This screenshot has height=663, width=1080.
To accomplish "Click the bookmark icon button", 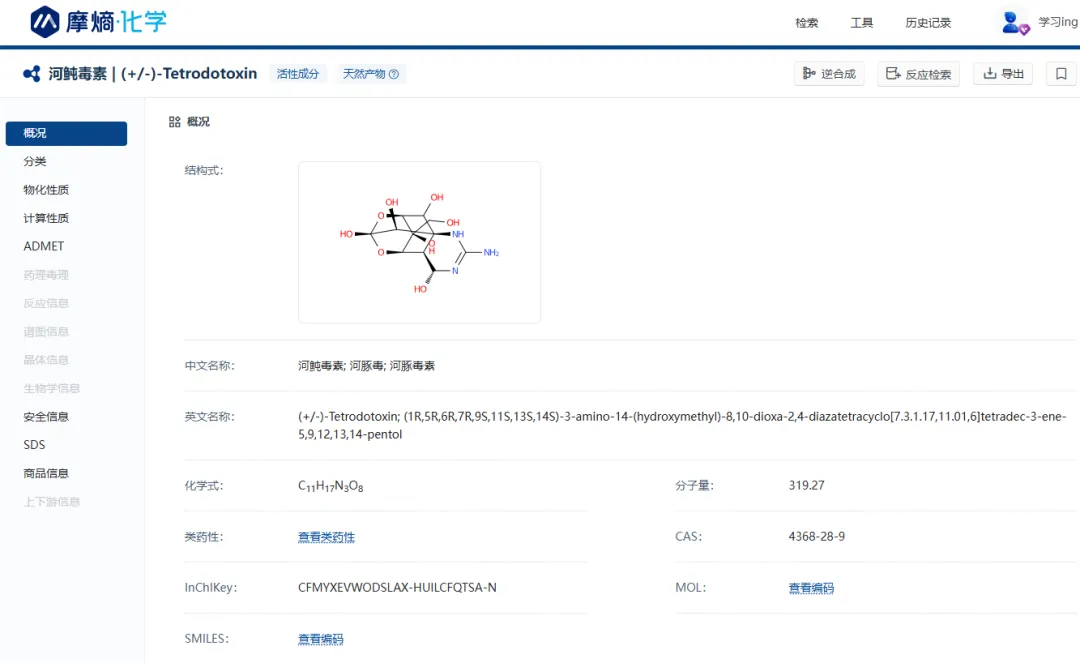I will tap(1061, 73).
